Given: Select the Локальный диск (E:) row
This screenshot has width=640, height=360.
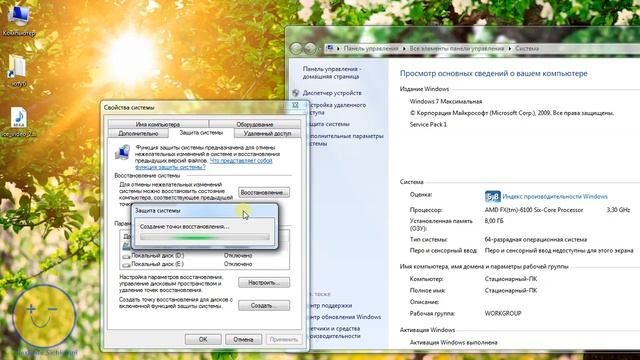Looking at the screenshot, I should [204, 264].
